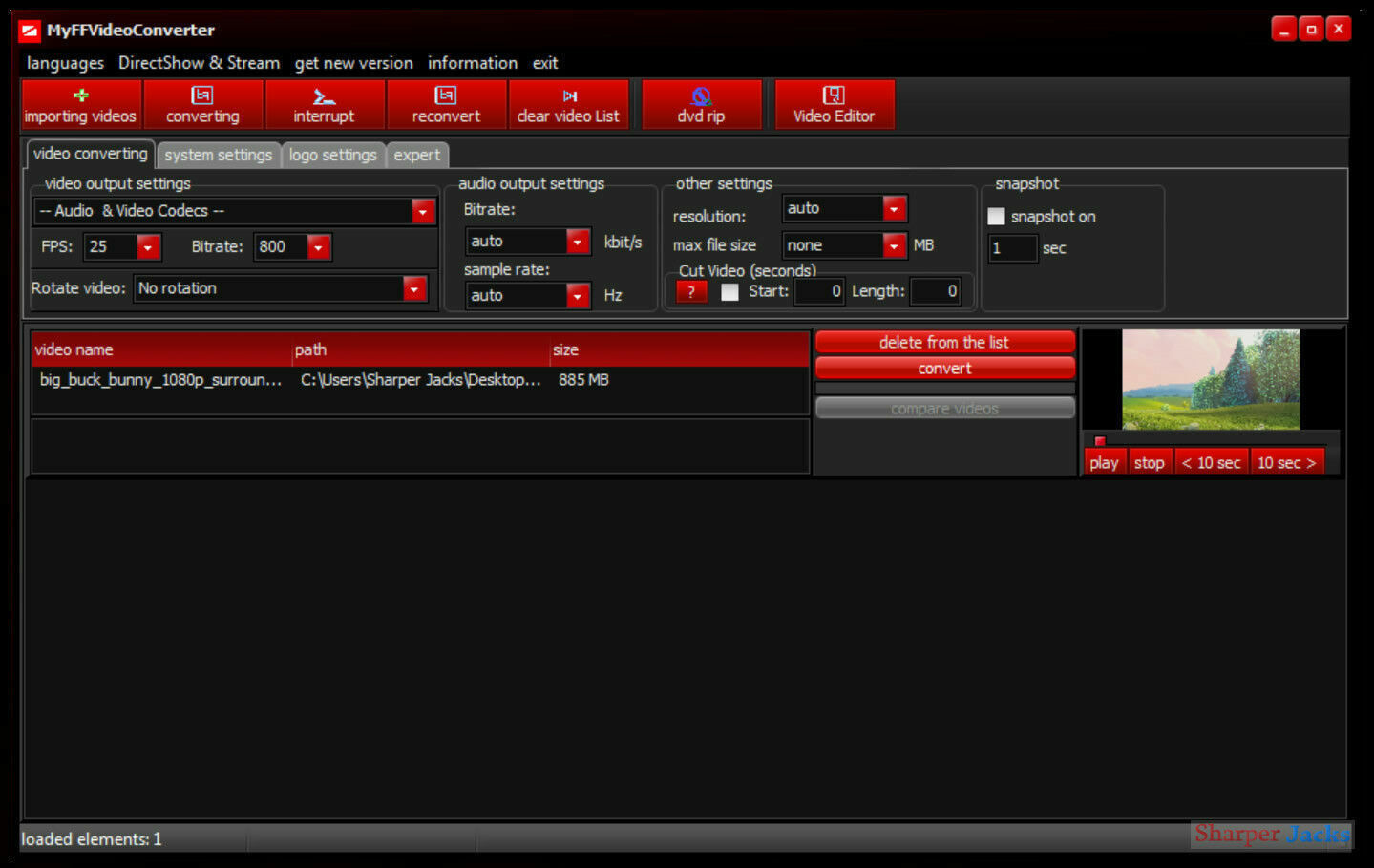This screenshot has width=1374, height=868.
Task: Toggle the Cut Video checkbox
Action: tap(729, 291)
